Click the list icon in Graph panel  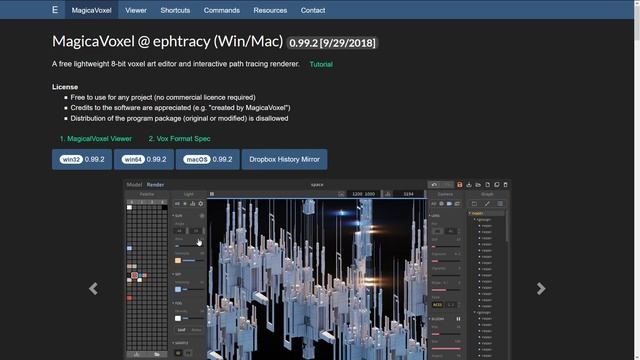500,204
